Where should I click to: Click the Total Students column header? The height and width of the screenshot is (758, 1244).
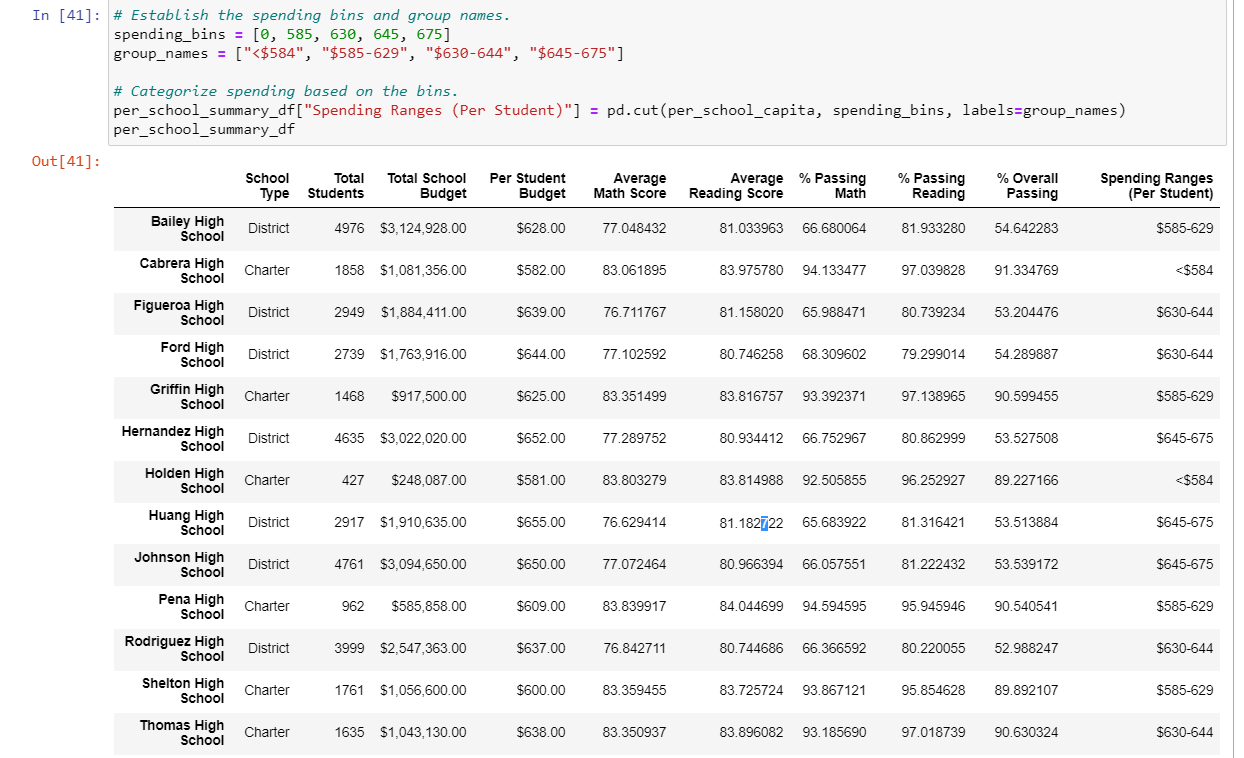pos(336,186)
